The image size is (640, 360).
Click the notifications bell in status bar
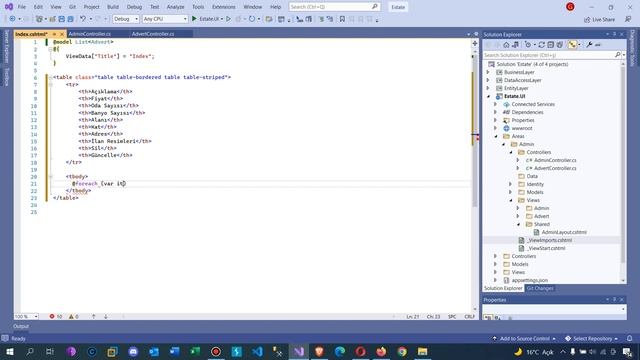click(x=630, y=338)
